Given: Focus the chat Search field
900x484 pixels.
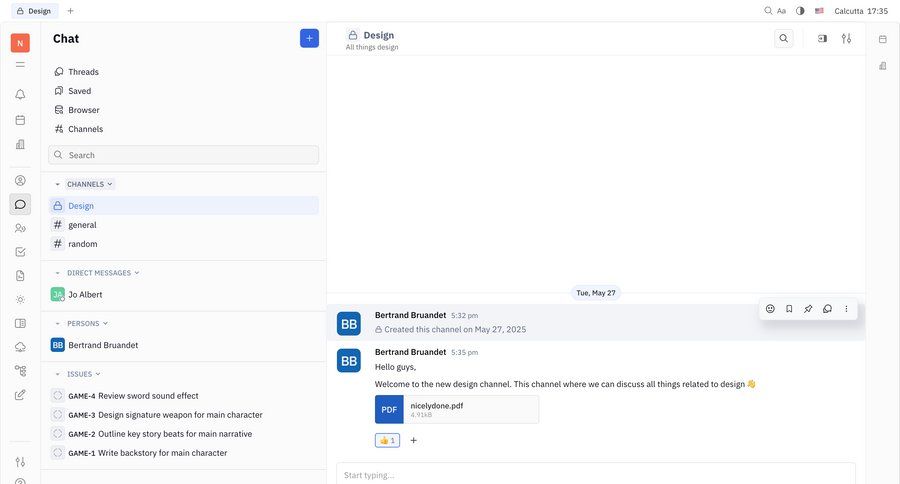Looking at the screenshot, I should (x=184, y=155).
